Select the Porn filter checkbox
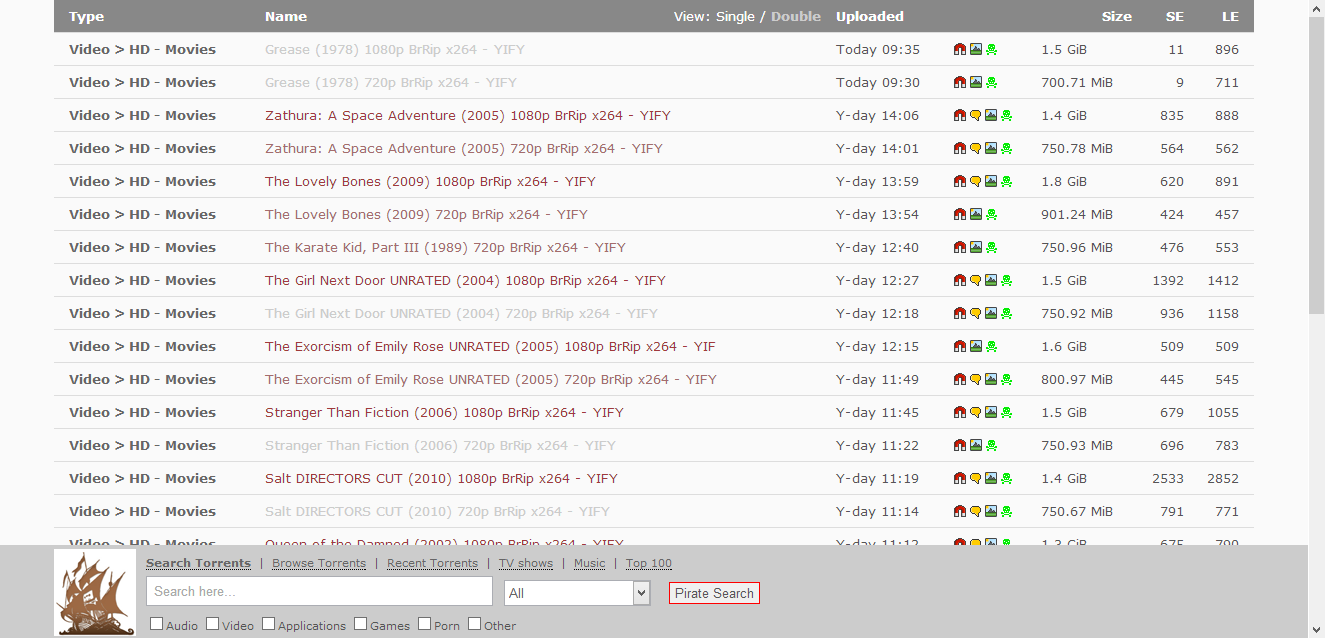 [x=425, y=624]
